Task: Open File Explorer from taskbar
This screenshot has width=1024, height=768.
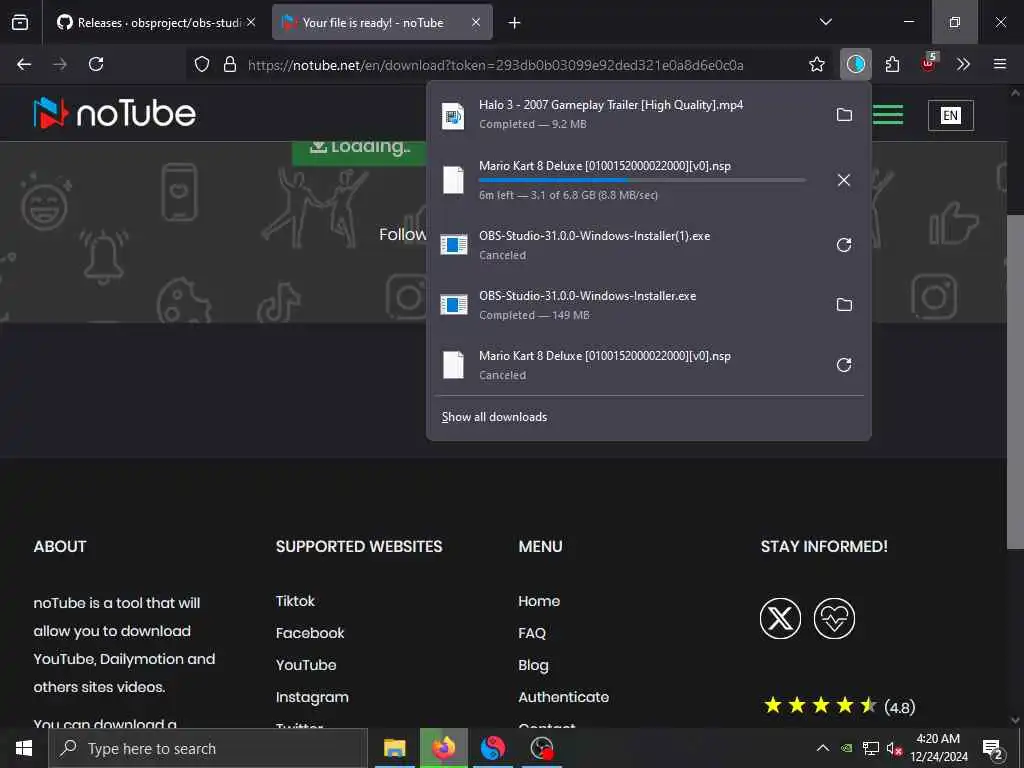Action: (x=394, y=748)
